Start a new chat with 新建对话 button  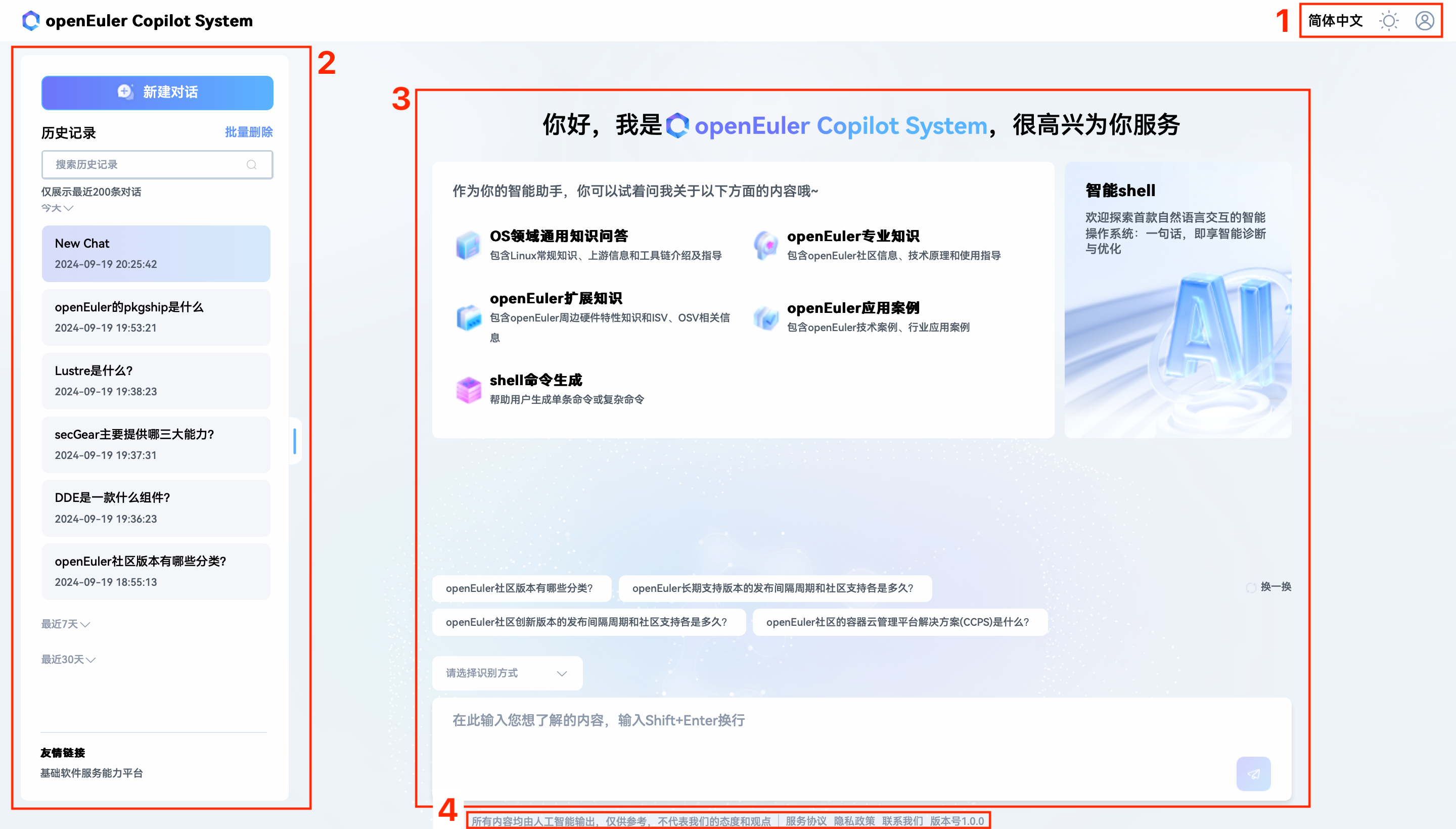(157, 92)
